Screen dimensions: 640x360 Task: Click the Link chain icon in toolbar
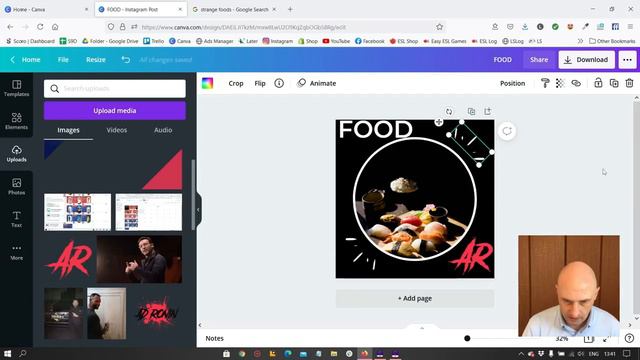pos(576,83)
